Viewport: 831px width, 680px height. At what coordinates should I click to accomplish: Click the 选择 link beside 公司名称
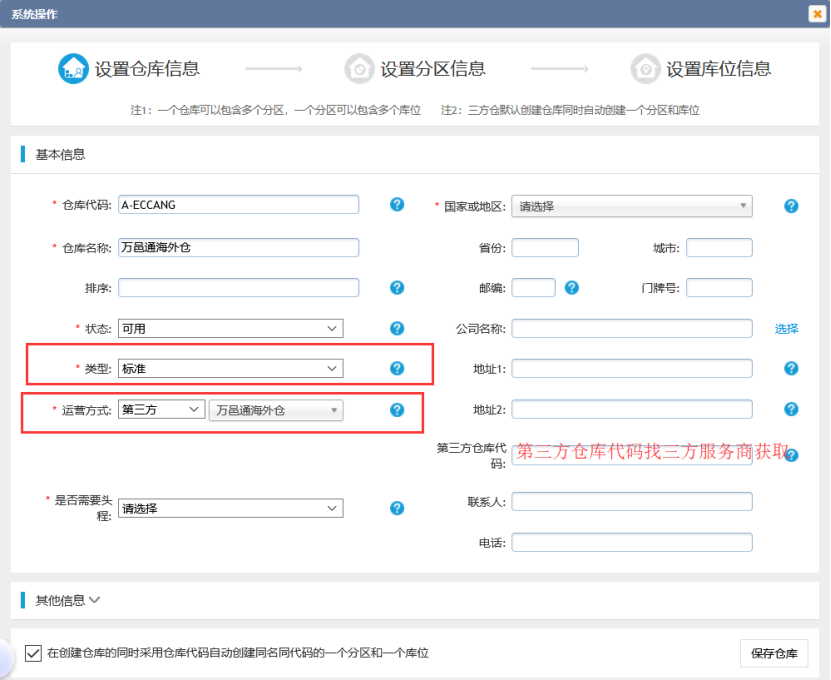(x=785, y=328)
